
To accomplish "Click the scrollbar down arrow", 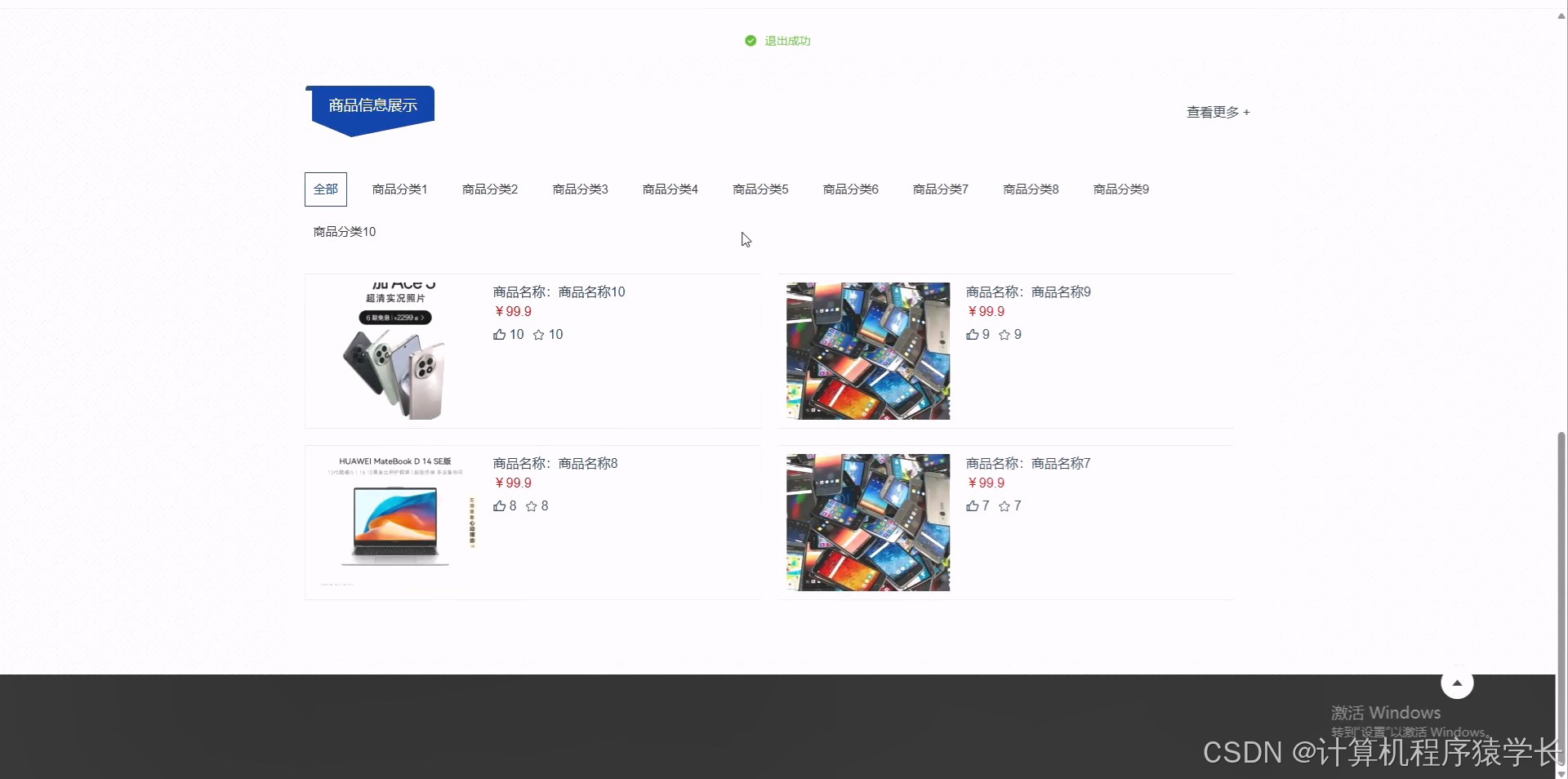I will [x=1561, y=772].
